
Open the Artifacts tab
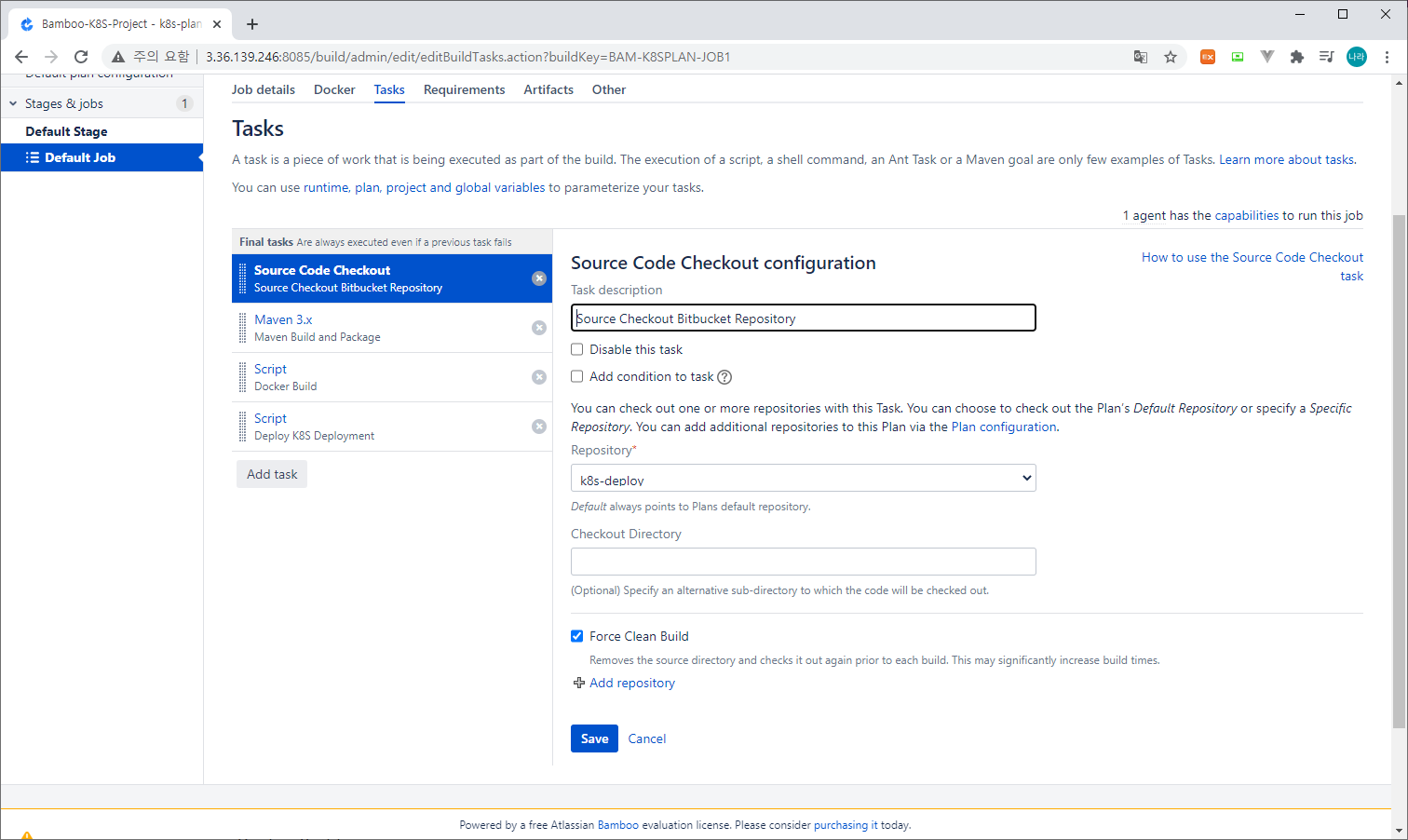(548, 89)
